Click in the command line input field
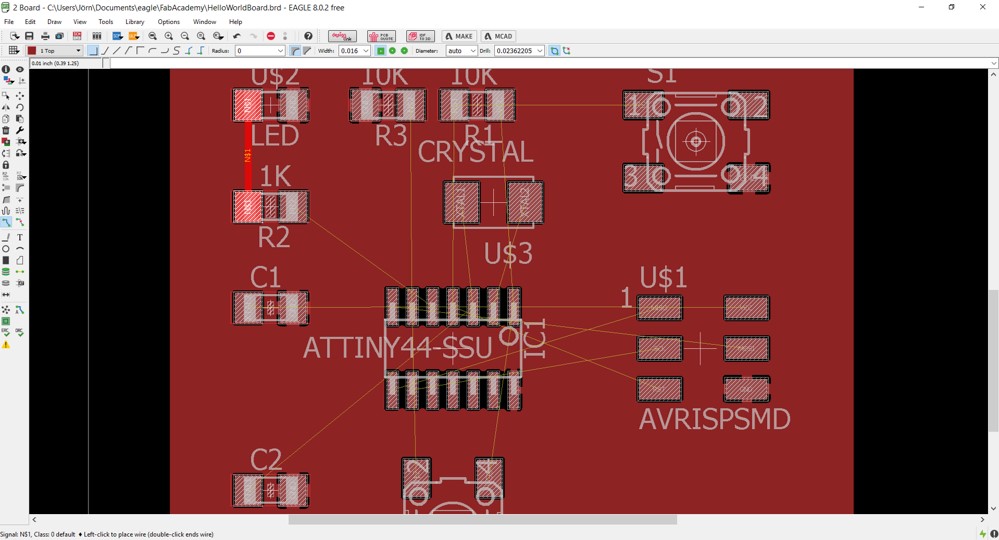The image size is (999, 540). click(548, 63)
